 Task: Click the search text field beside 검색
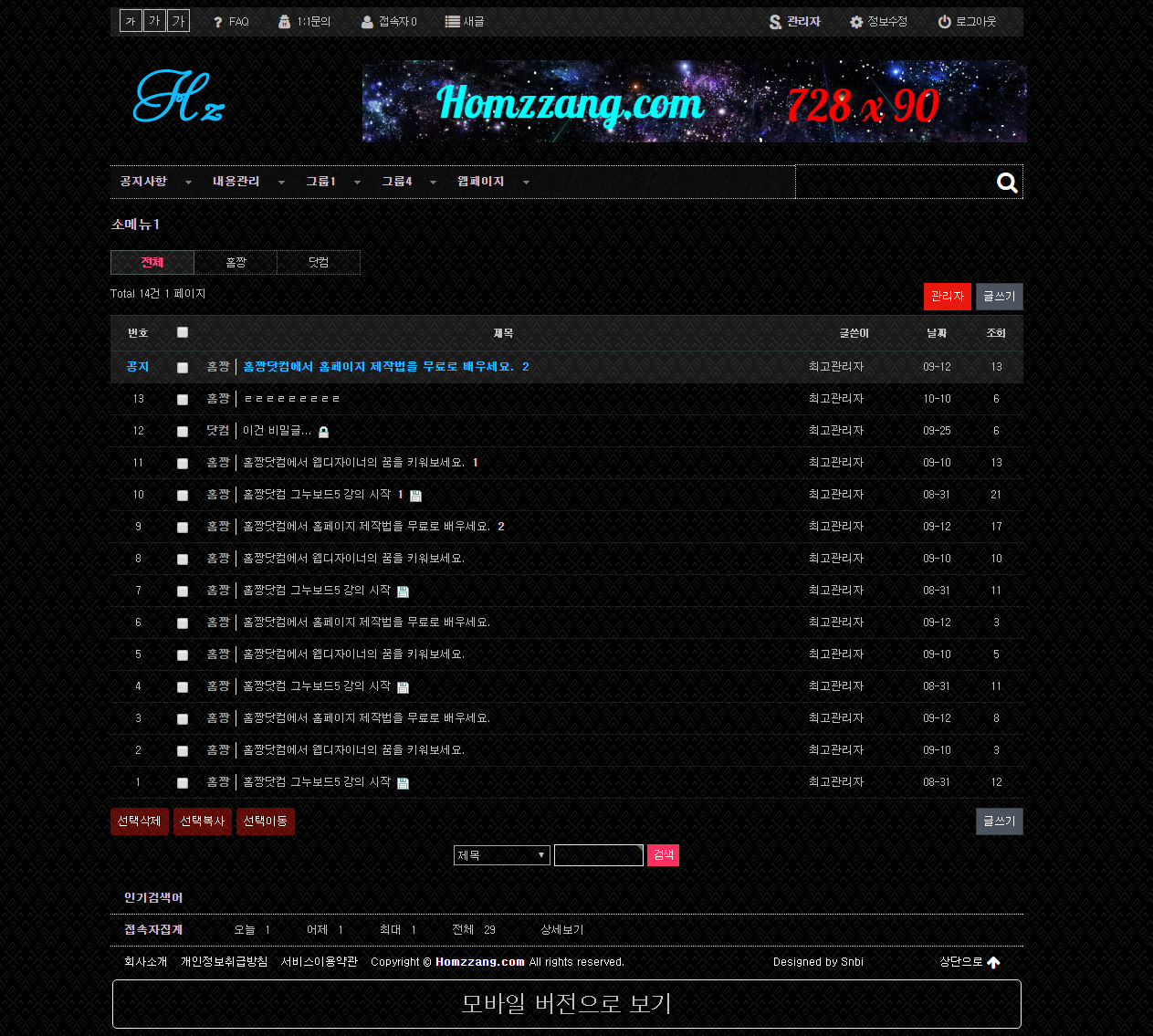(599, 855)
